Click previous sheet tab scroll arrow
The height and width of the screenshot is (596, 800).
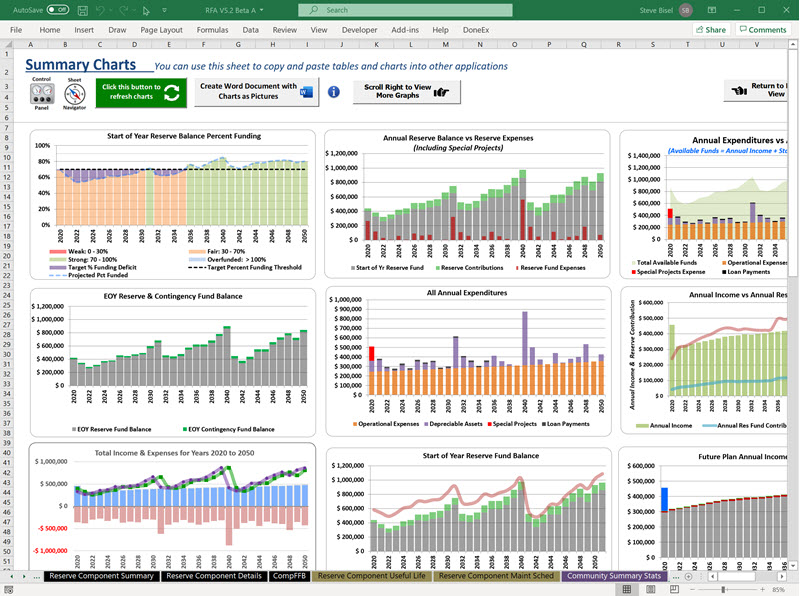pos(12,576)
